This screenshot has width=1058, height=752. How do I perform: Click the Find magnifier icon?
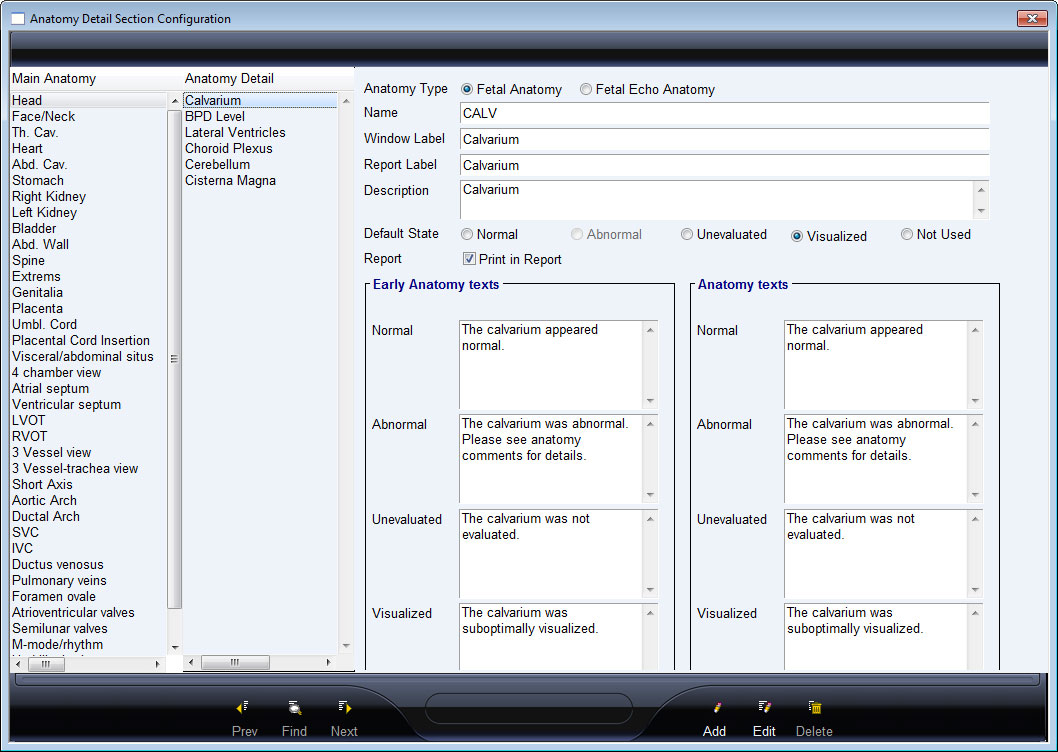(294, 707)
